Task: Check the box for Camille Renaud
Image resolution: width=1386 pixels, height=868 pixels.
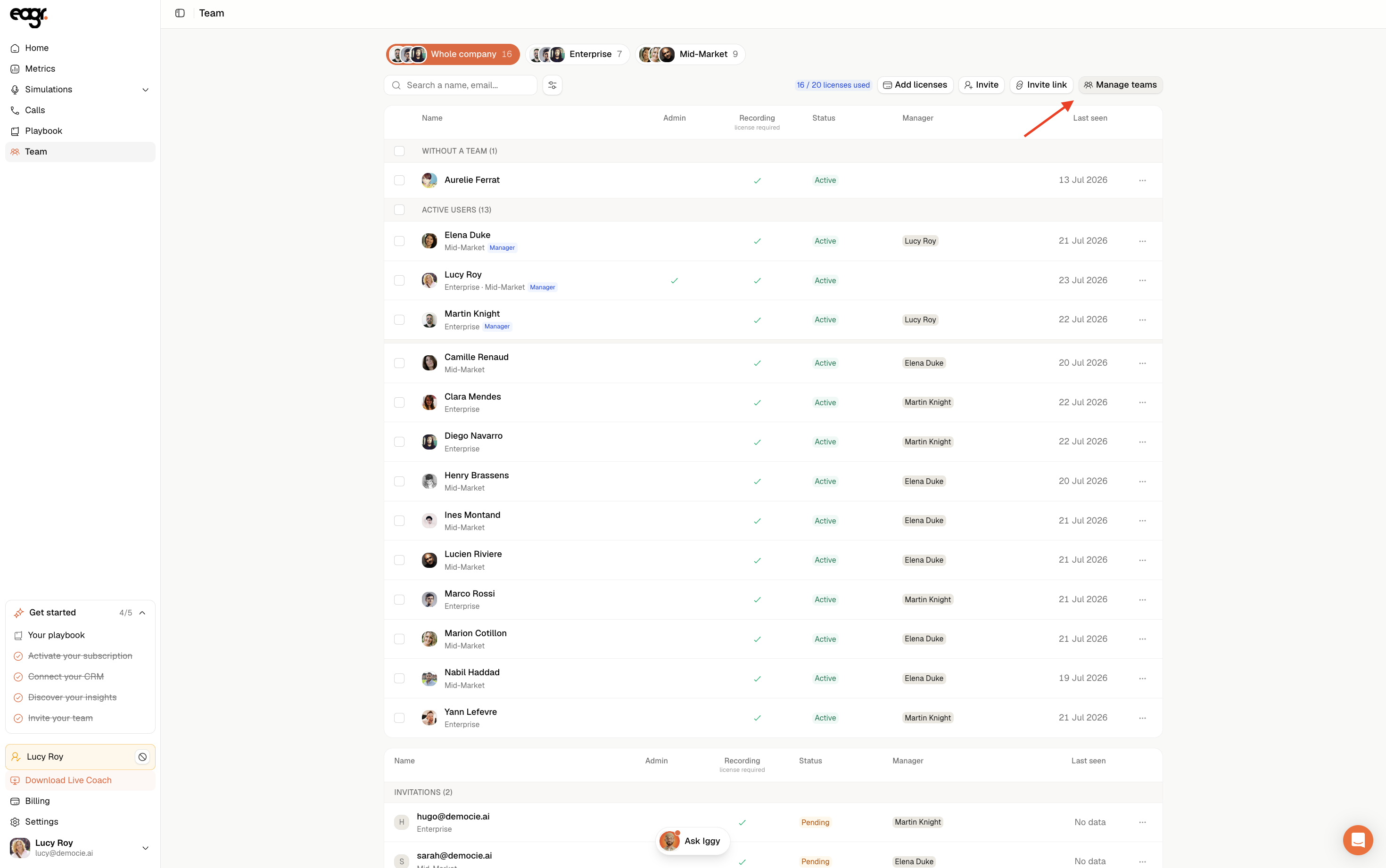Action: coord(399,363)
